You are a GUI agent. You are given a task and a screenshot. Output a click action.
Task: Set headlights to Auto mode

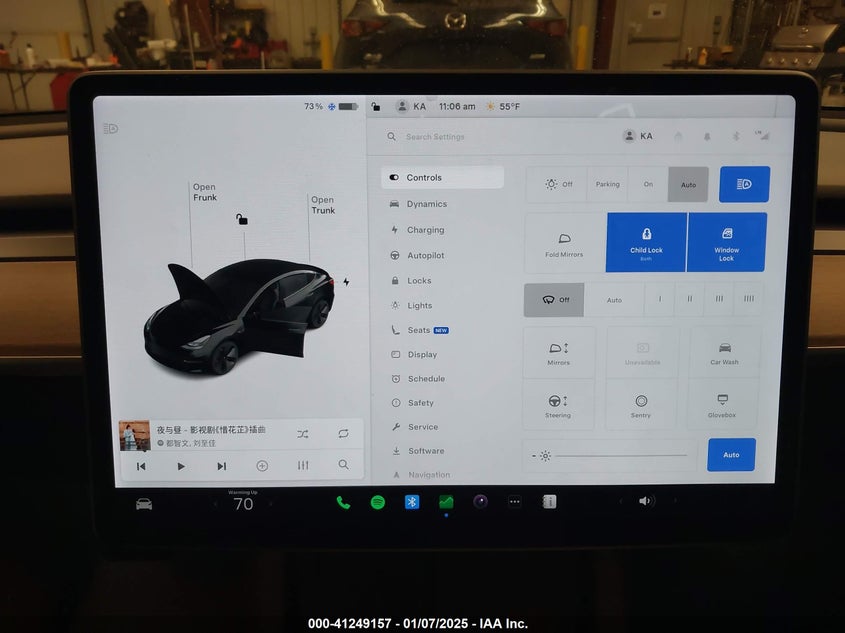coord(688,184)
